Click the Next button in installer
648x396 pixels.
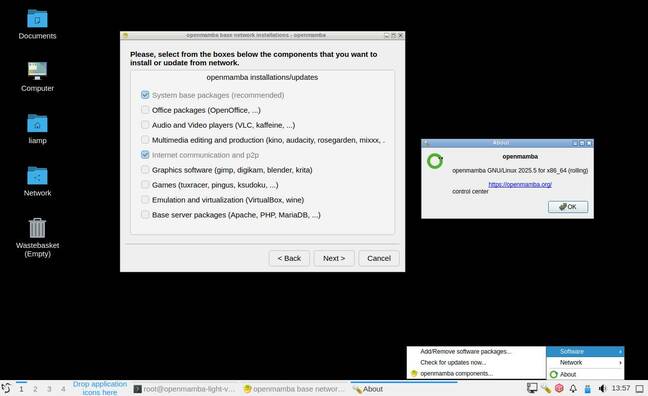(x=334, y=258)
